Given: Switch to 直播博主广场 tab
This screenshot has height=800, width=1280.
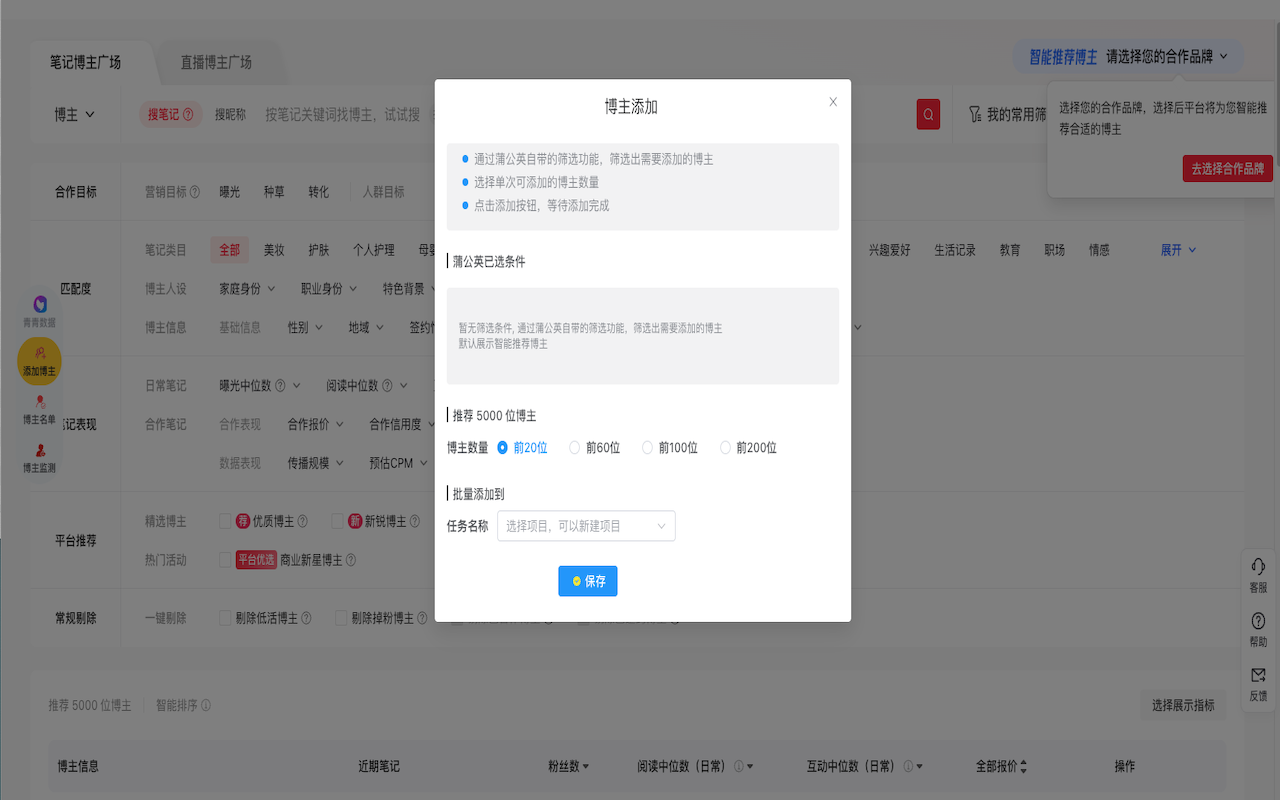Looking at the screenshot, I should tap(216, 62).
